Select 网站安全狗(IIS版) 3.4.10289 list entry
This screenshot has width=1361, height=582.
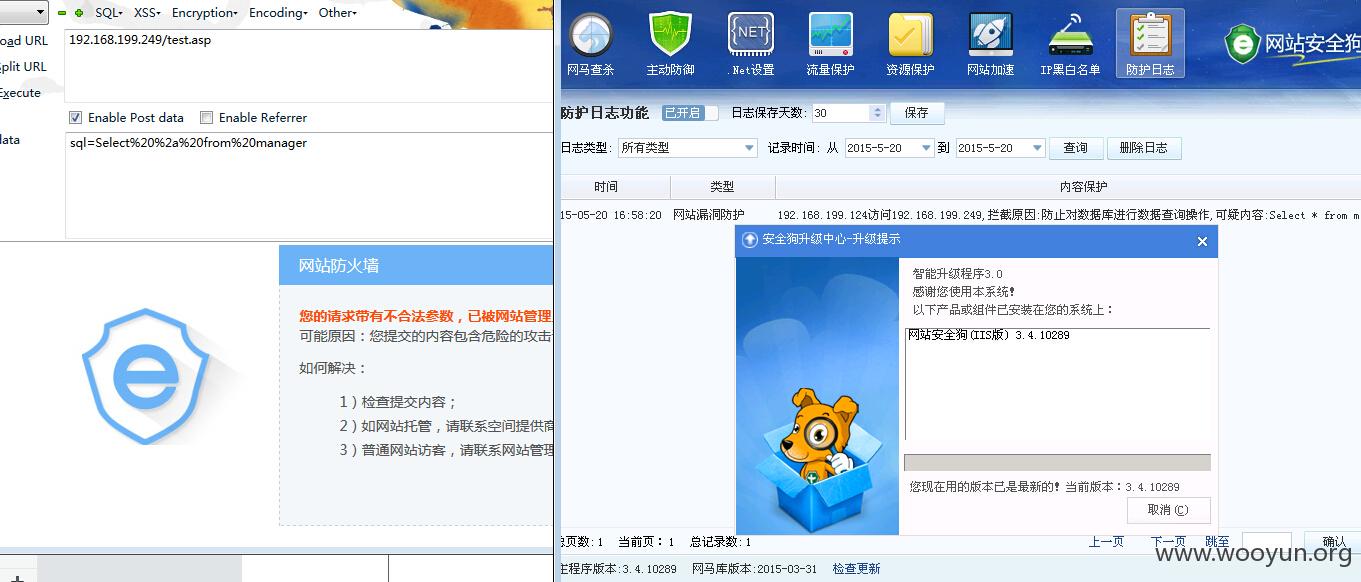(988, 335)
